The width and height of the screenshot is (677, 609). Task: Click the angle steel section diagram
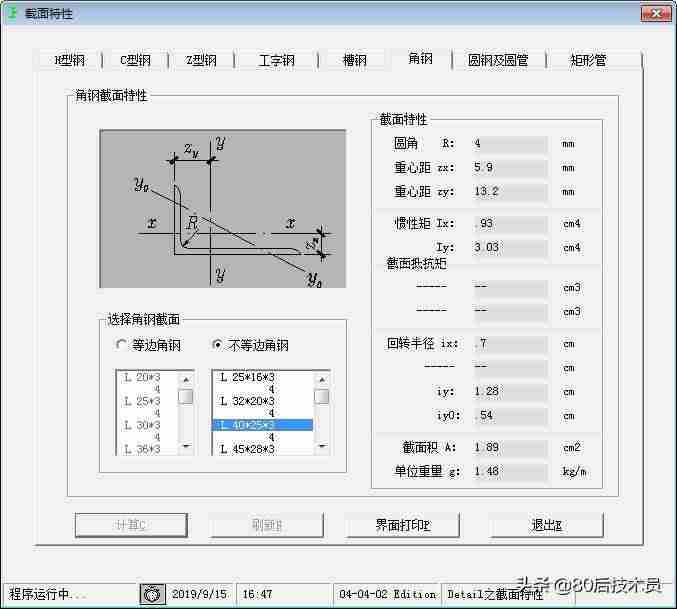tap(223, 208)
